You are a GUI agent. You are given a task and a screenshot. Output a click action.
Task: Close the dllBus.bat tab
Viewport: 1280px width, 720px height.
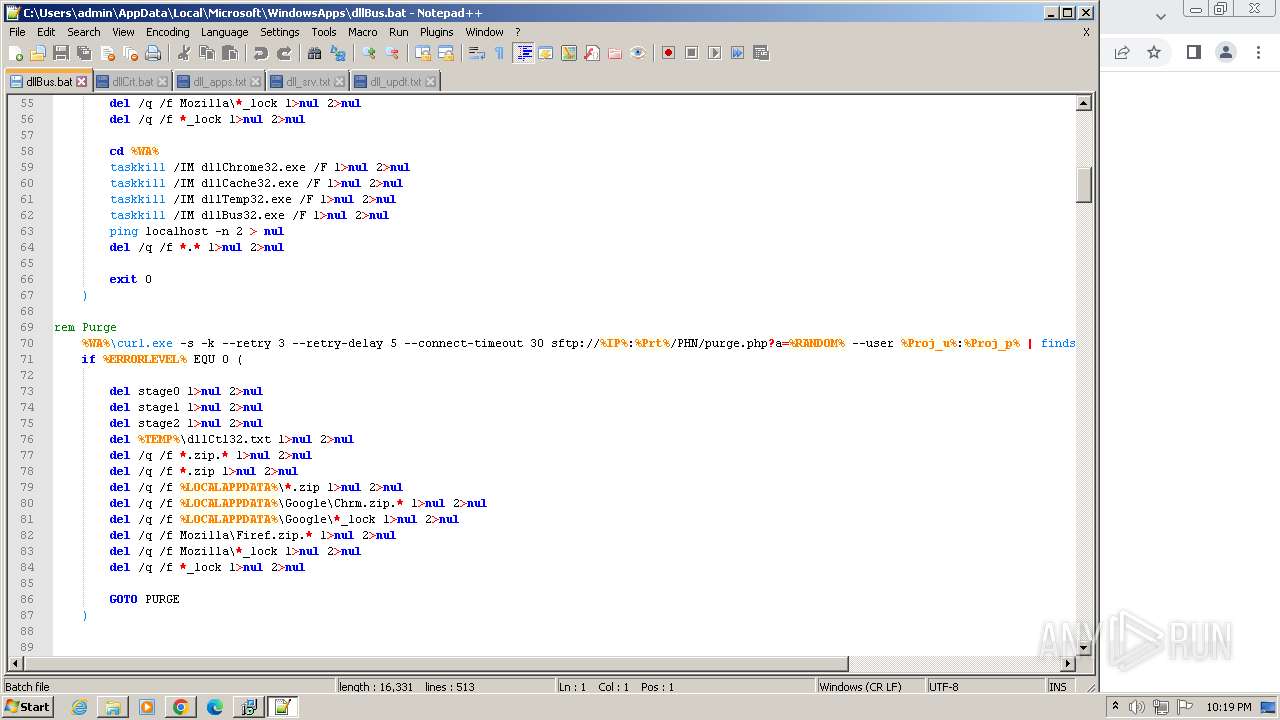82,82
